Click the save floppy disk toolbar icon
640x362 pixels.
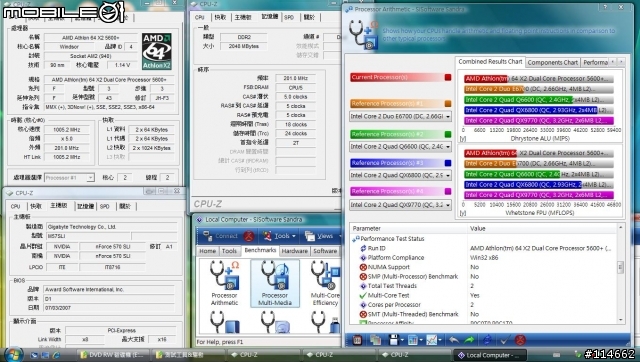click(394, 340)
